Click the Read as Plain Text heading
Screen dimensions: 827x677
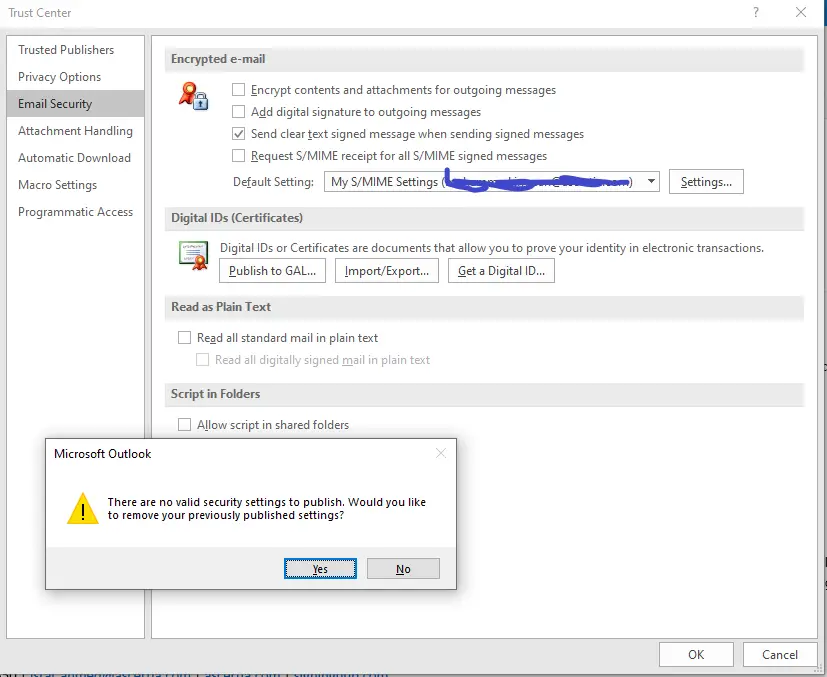221,306
